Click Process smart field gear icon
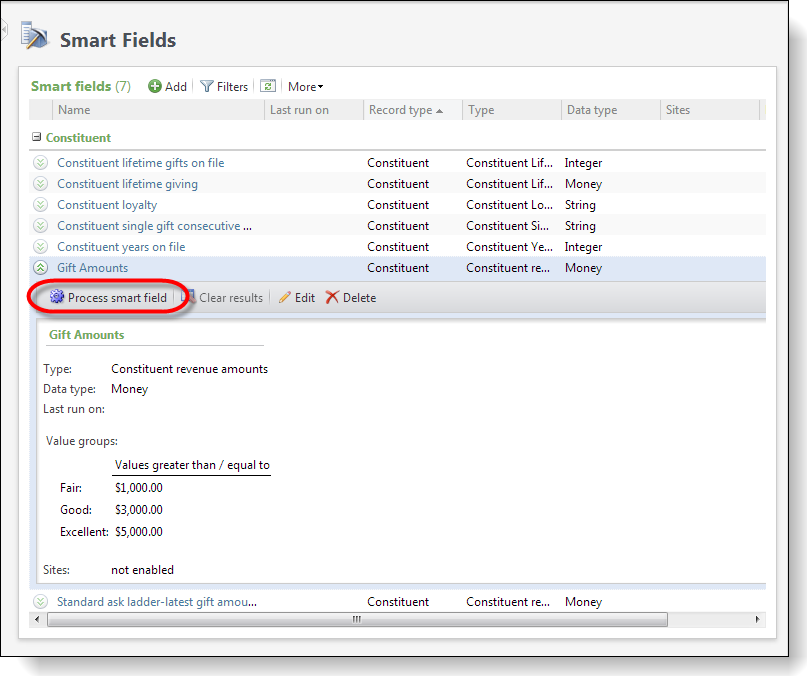Image resolution: width=807 pixels, height=676 pixels. [x=57, y=298]
